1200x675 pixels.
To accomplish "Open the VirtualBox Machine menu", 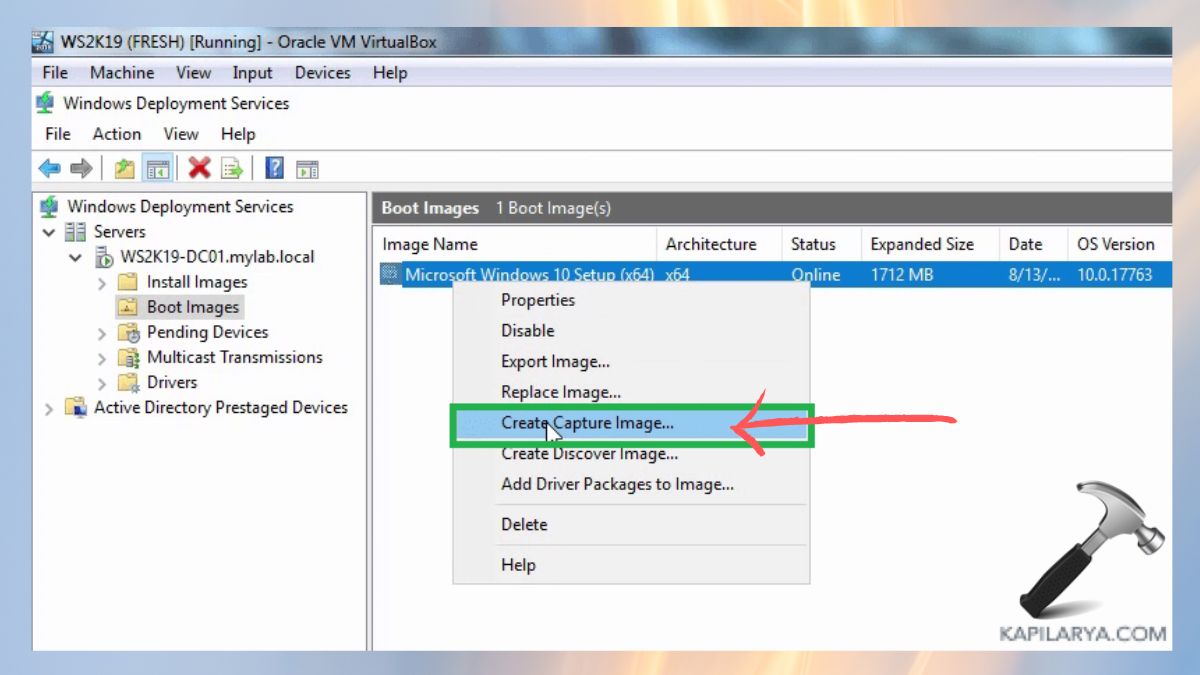I will 122,72.
